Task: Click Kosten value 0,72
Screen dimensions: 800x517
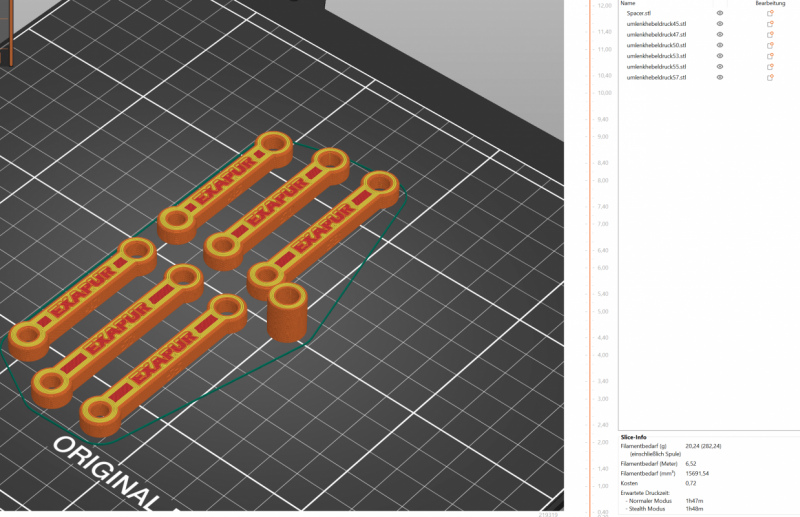Action: 691,483
